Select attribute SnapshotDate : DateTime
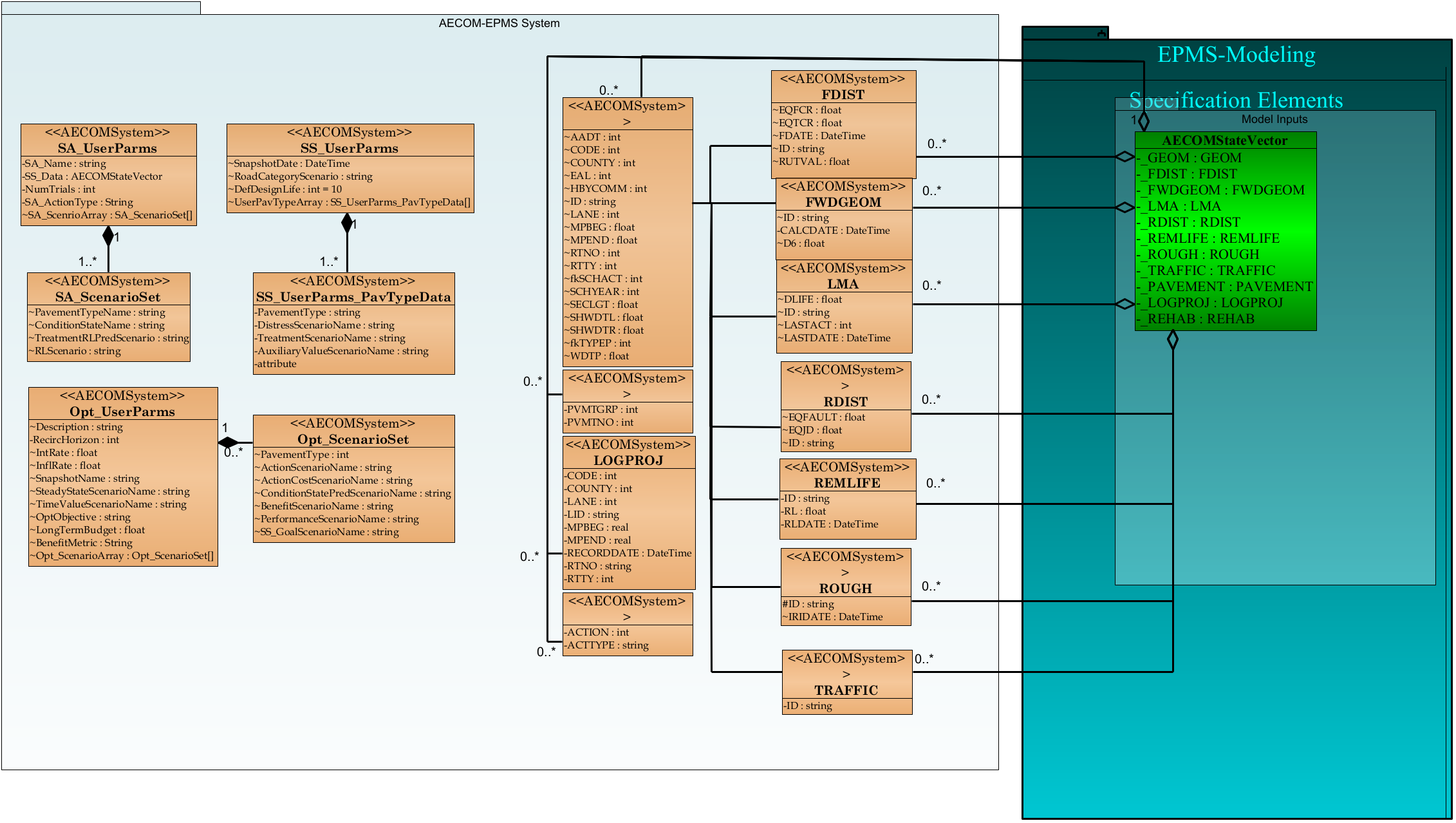 289,164
